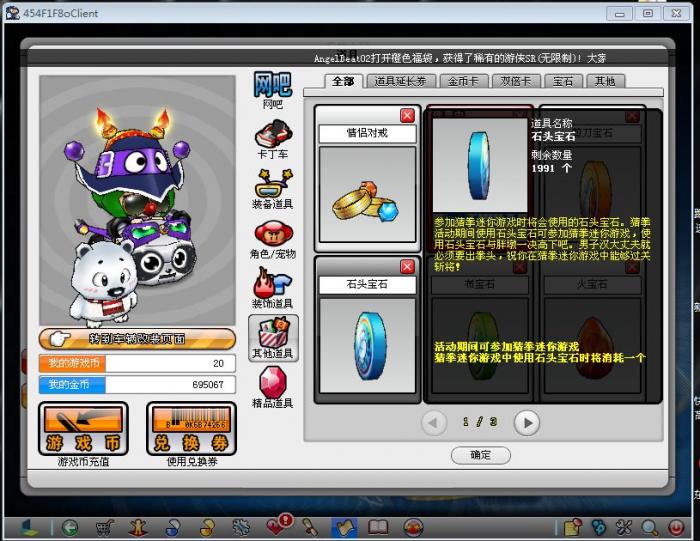Open the wrench and screwdriver tools icon
The image size is (700, 541).
(624, 528)
